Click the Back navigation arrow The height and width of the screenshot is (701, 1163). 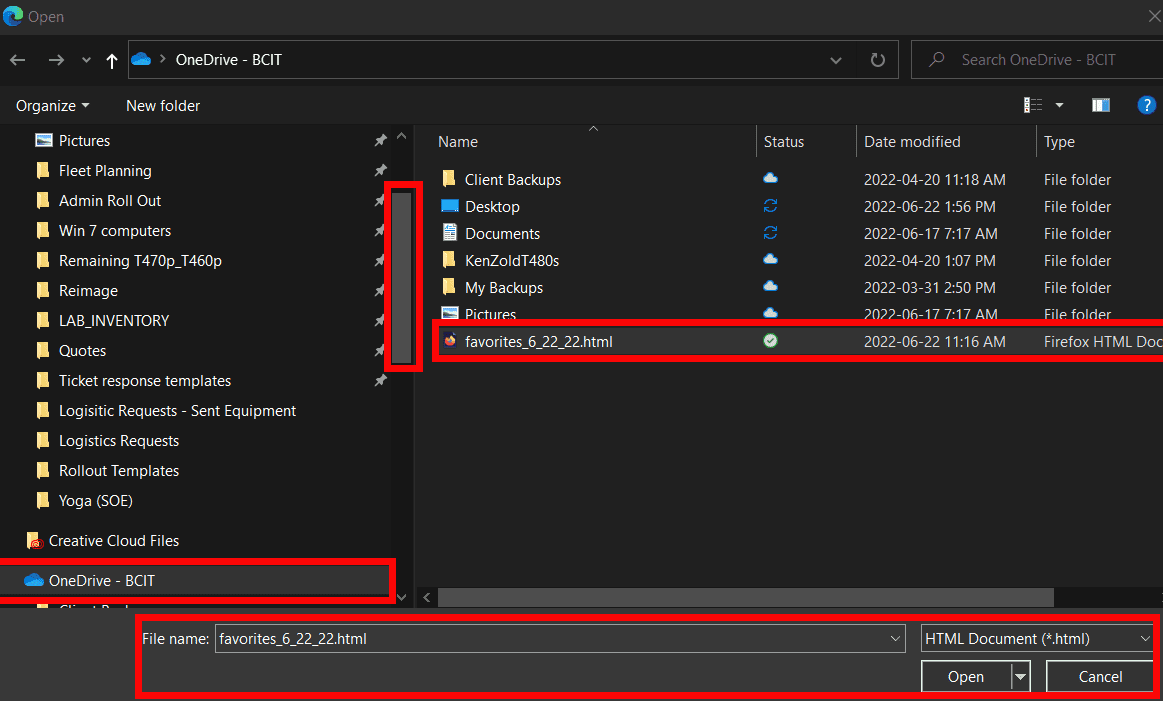[17, 60]
